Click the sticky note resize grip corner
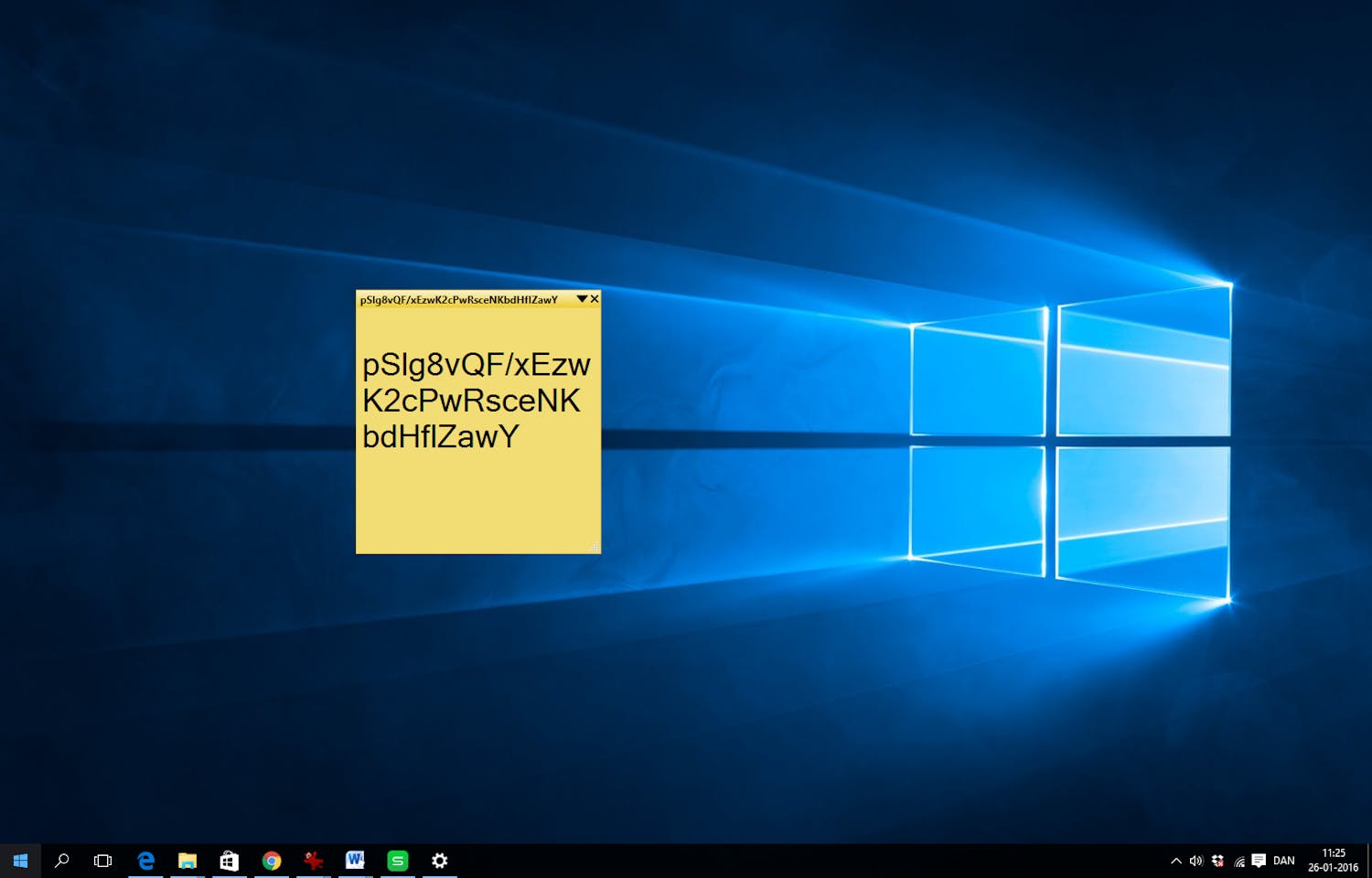The width and height of the screenshot is (1372, 878). tap(595, 547)
